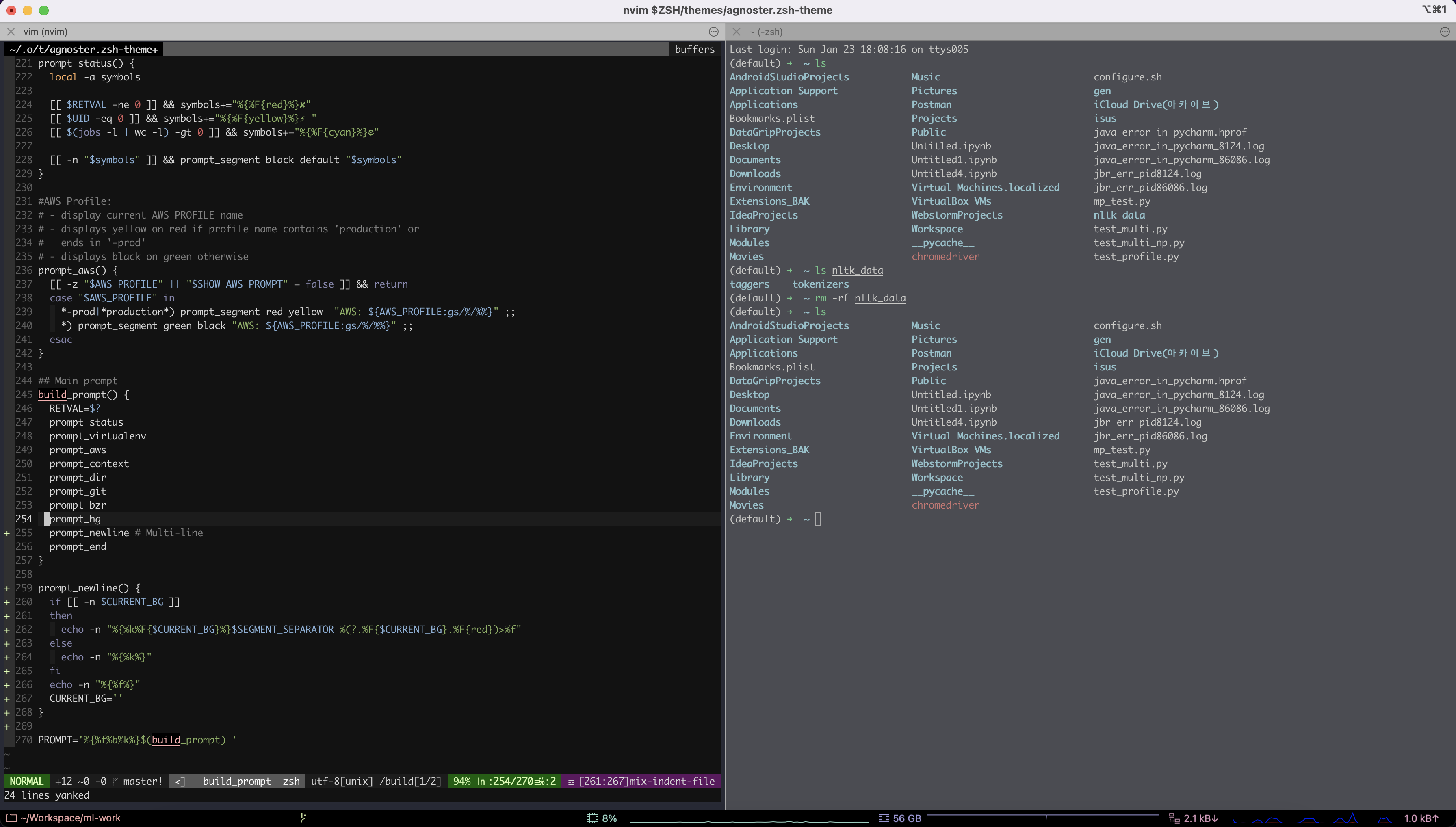The width and height of the screenshot is (1456, 827).
Task: Open options menu icon of vim pane
Action: [x=713, y=32]
